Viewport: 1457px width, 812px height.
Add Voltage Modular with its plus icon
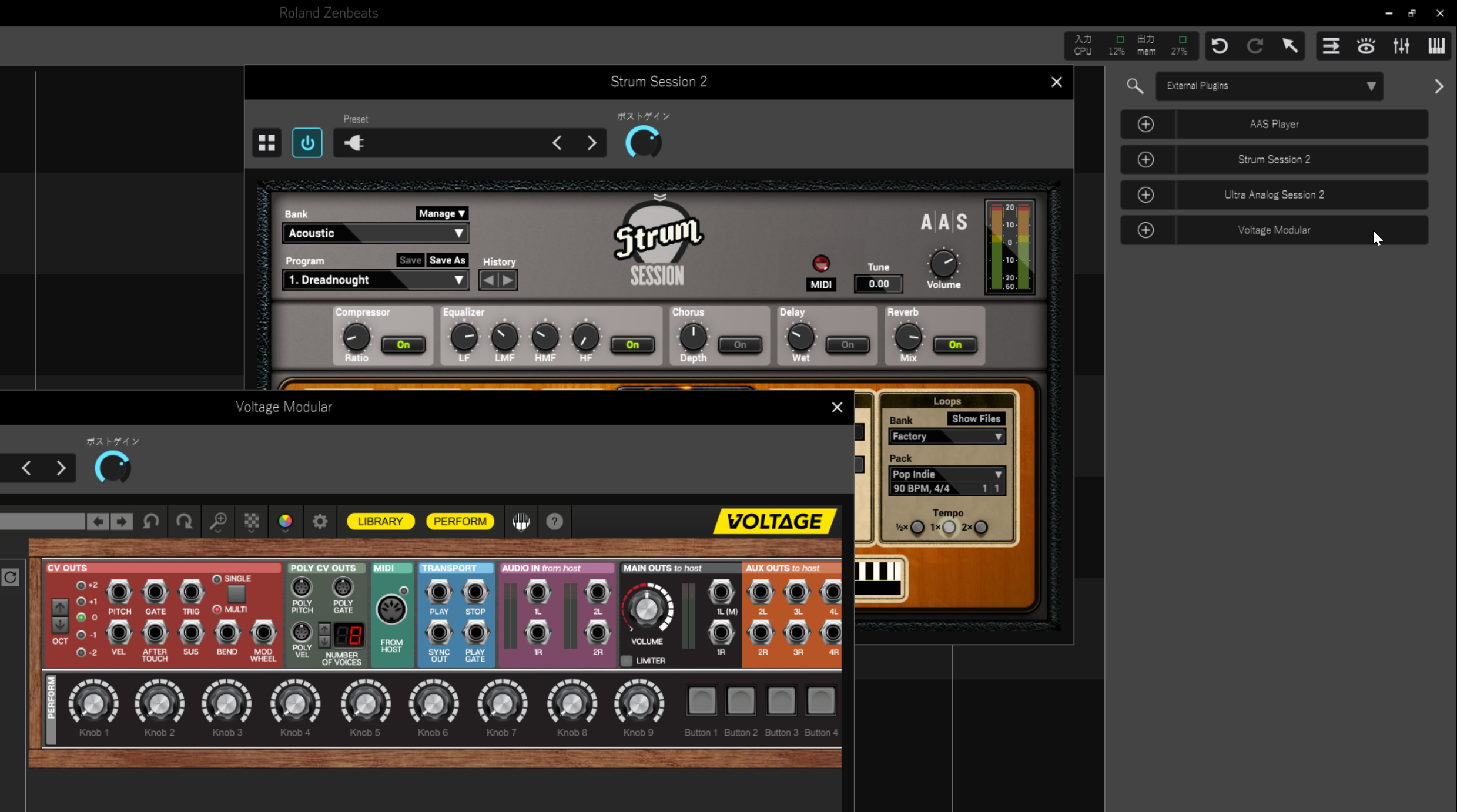click(x=1145, y=230)
